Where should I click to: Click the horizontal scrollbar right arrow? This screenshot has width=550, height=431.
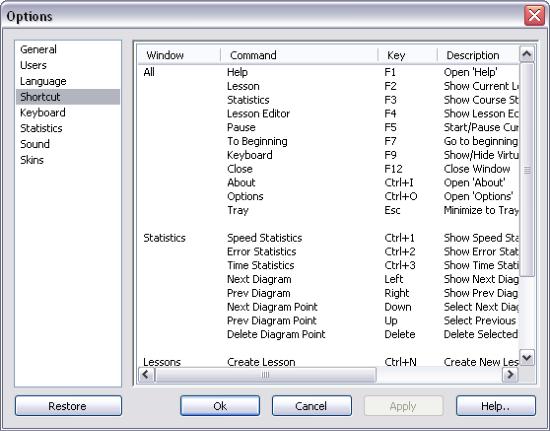510,375
